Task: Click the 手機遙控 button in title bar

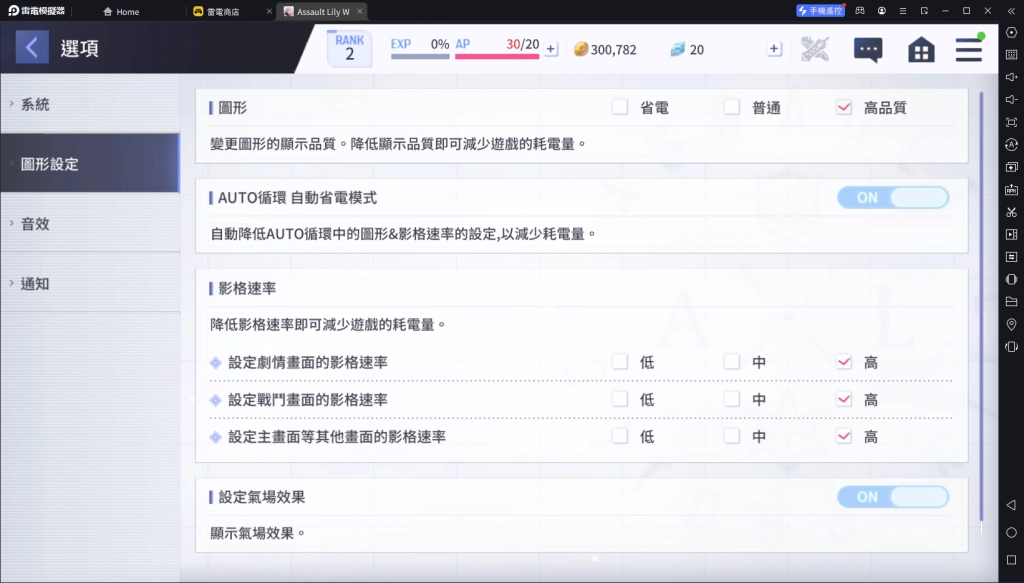Action: click(x=821, y=10)
